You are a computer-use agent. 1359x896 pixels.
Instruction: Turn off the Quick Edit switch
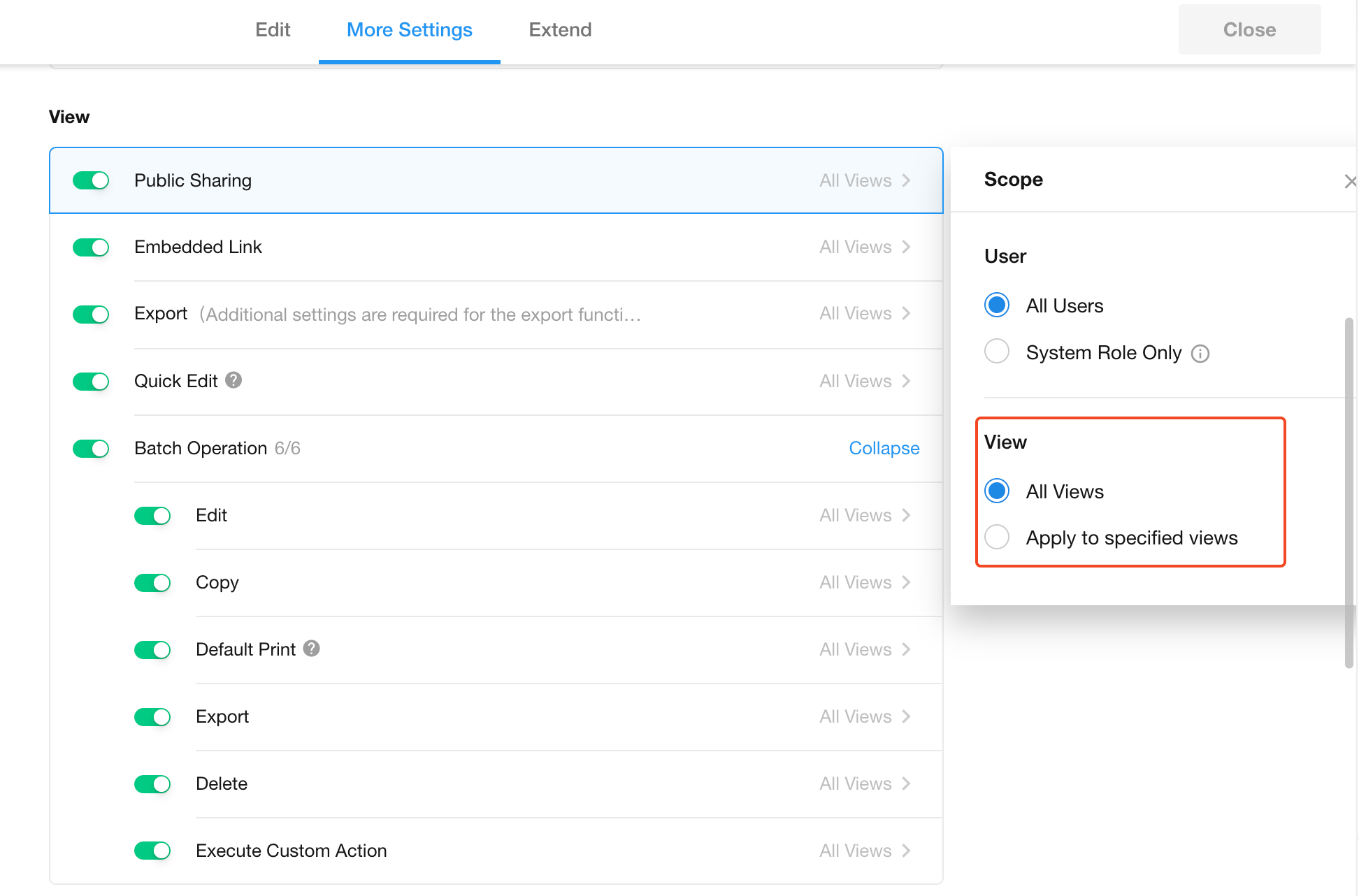(91, 381)
